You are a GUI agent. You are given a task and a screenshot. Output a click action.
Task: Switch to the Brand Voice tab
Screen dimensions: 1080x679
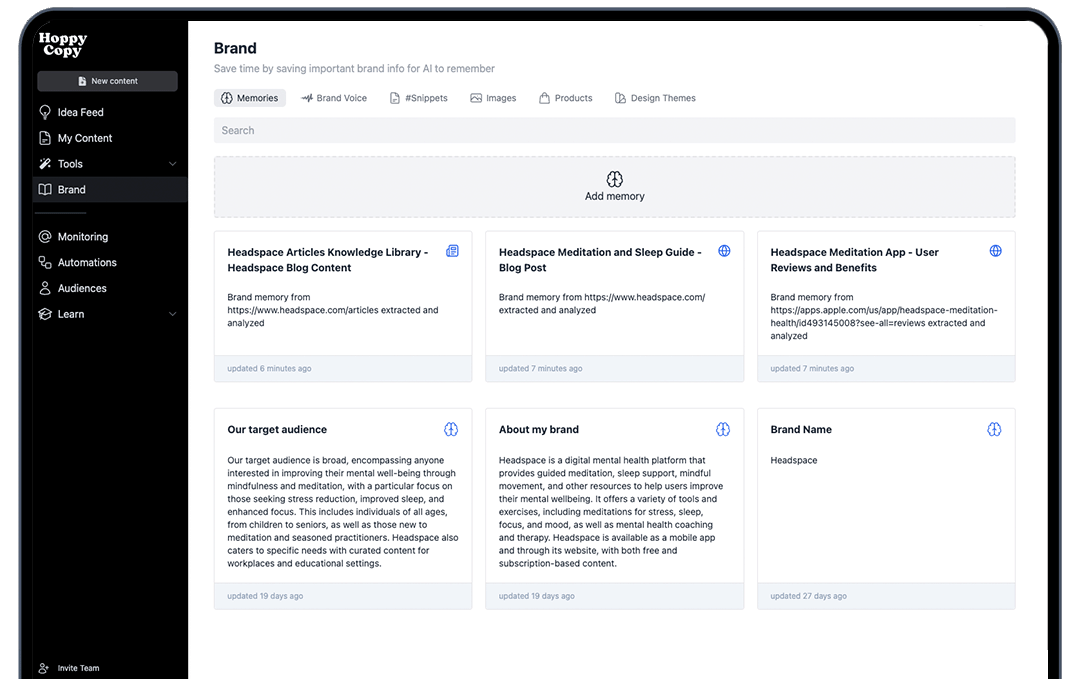pos(334,98)
